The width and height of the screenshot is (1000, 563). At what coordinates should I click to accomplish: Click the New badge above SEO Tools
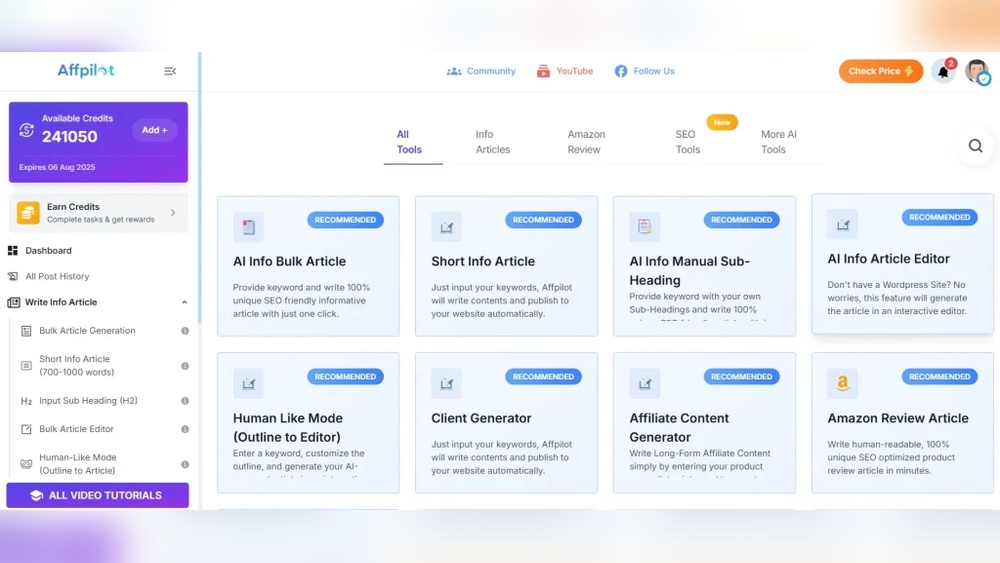[x=722, y=122]
